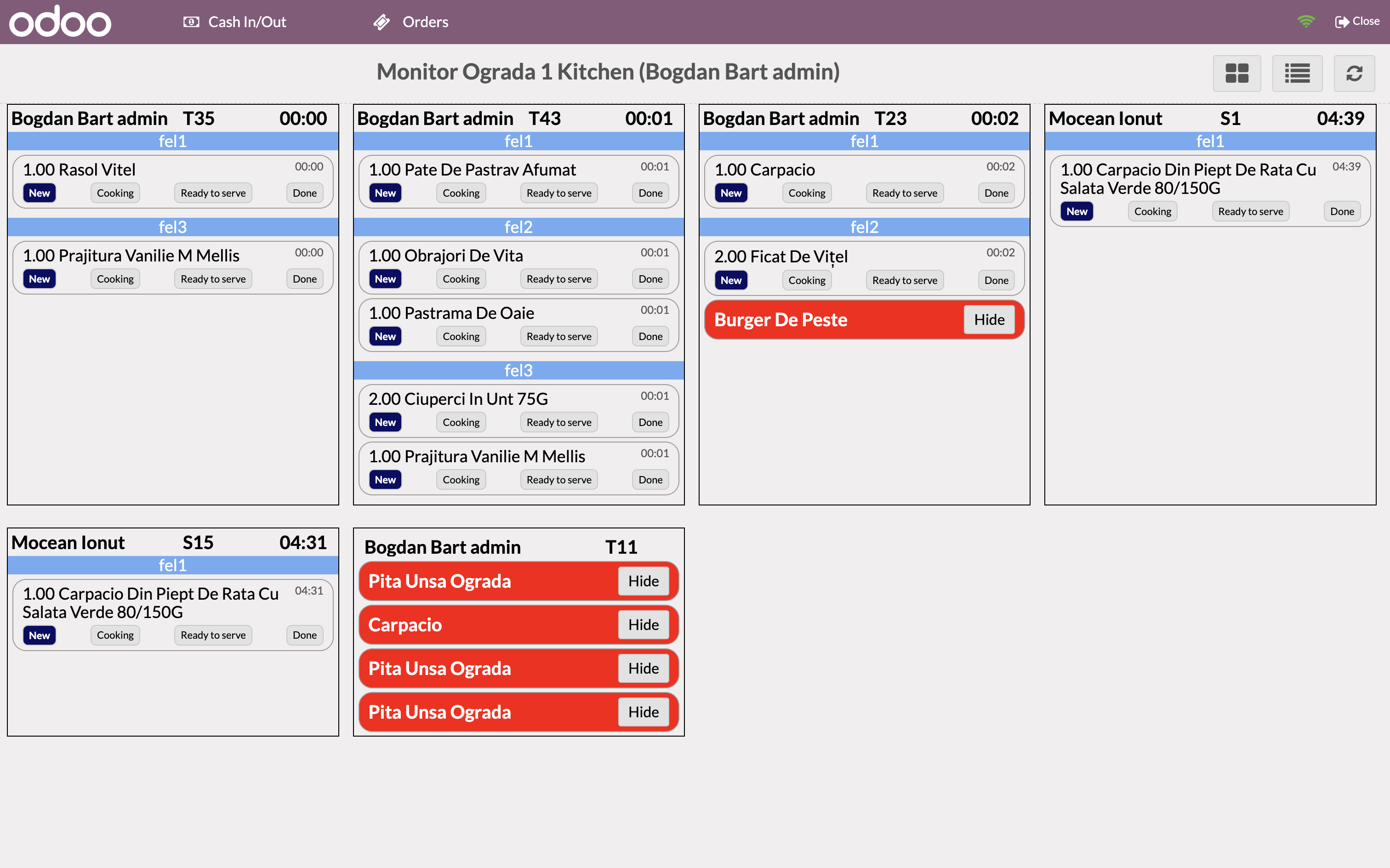The image size is (1390, 868).
Task: Click the Odoo logo
Action: (x=59, y=21)
